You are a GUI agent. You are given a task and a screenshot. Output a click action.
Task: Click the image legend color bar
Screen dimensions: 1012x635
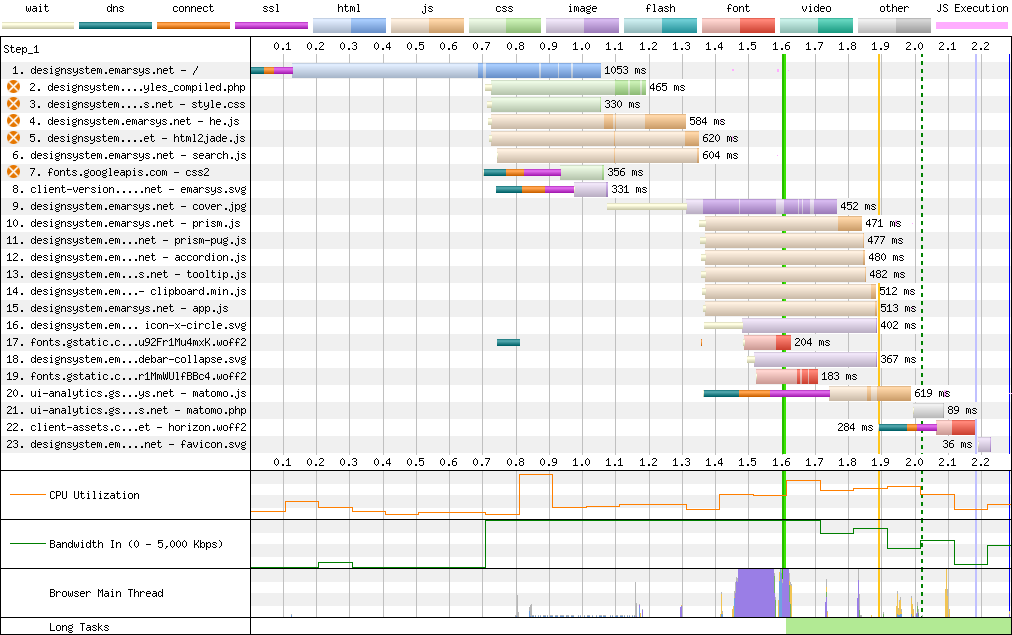tap(583, 26)
